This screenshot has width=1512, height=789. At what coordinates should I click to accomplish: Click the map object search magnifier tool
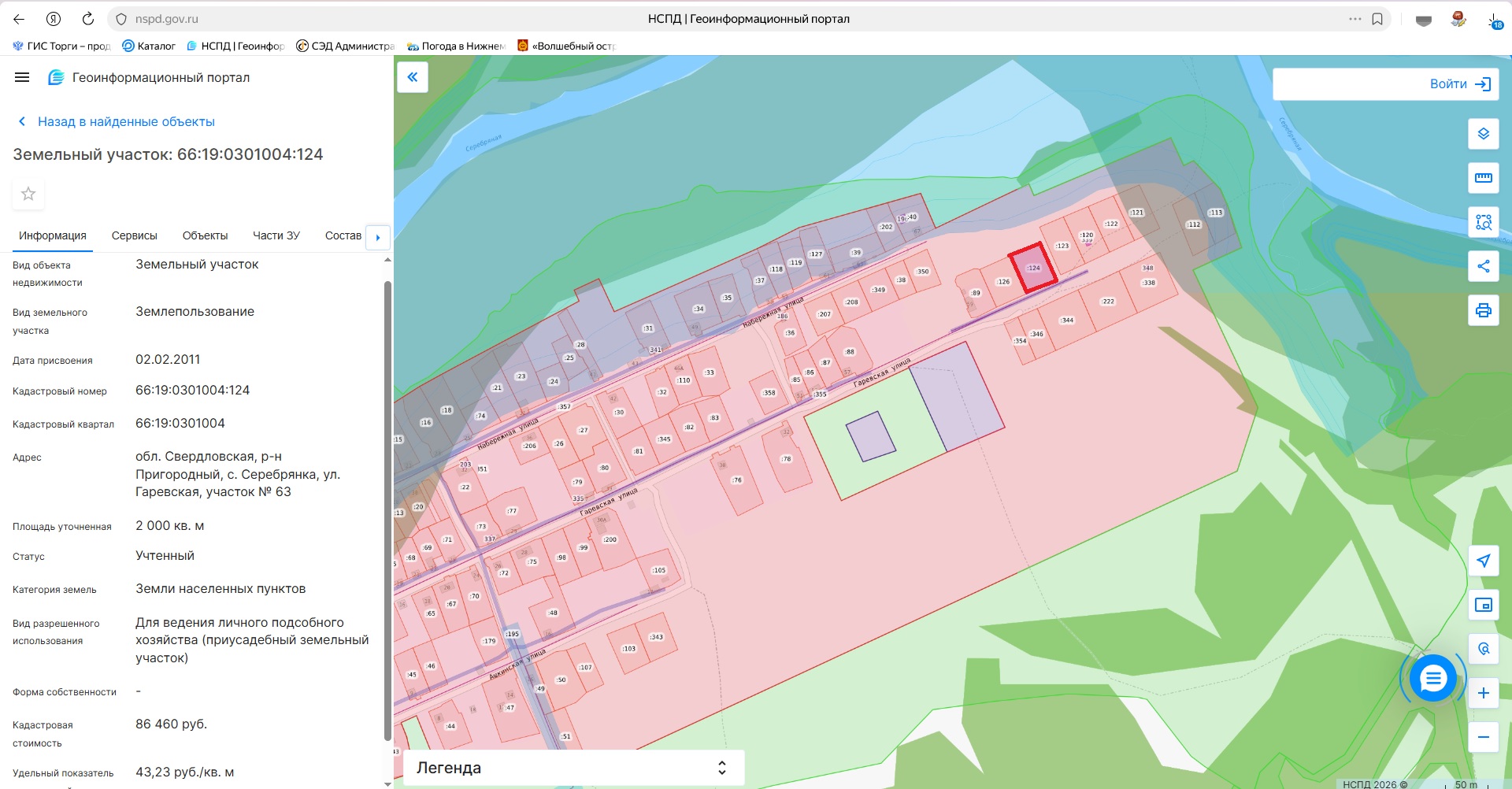pyautogui.click(x=1484, y=649)
